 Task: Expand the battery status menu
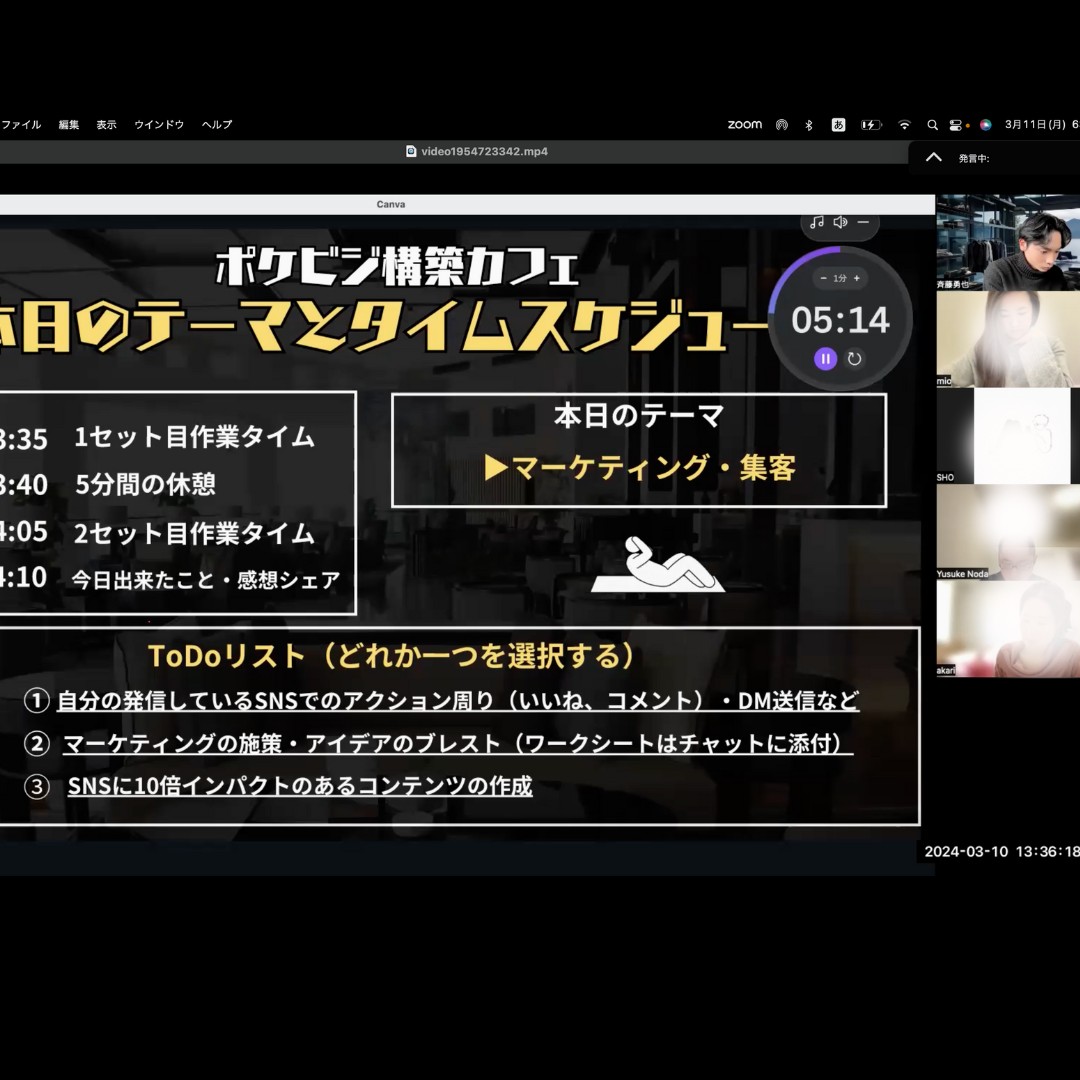coord(871,125)
